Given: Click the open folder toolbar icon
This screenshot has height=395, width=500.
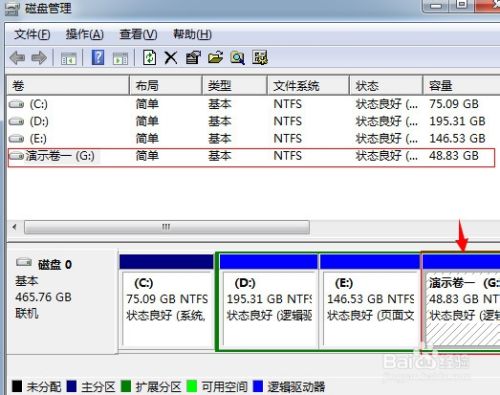Looking at the screenshot, I should coord(215,58).
